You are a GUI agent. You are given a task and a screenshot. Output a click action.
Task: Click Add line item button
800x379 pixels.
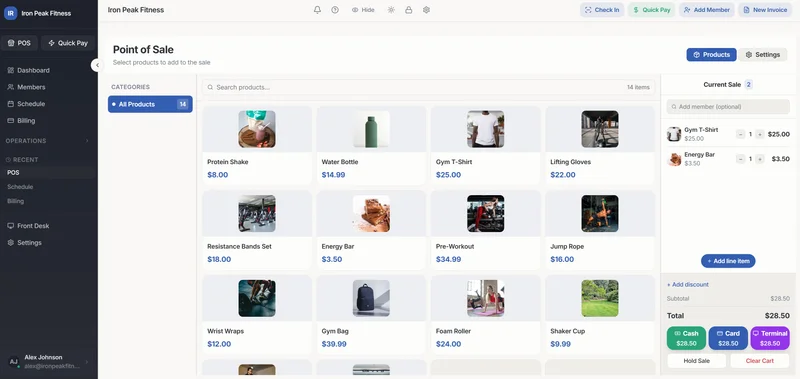coord(728,261)
